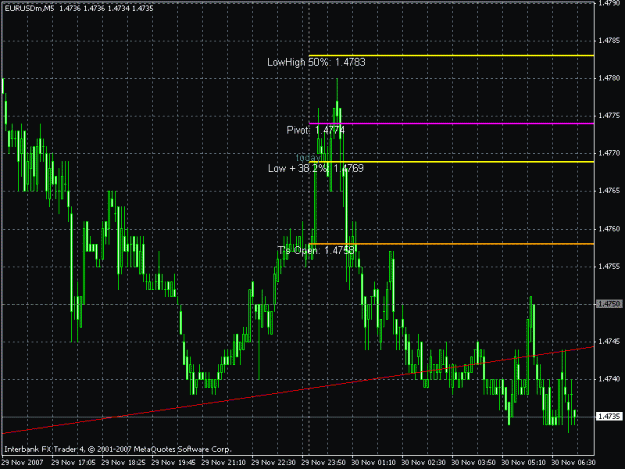Click the Interbank FX Trader copyright text
This screenshot has width=625, height=469.
[118, 449]
